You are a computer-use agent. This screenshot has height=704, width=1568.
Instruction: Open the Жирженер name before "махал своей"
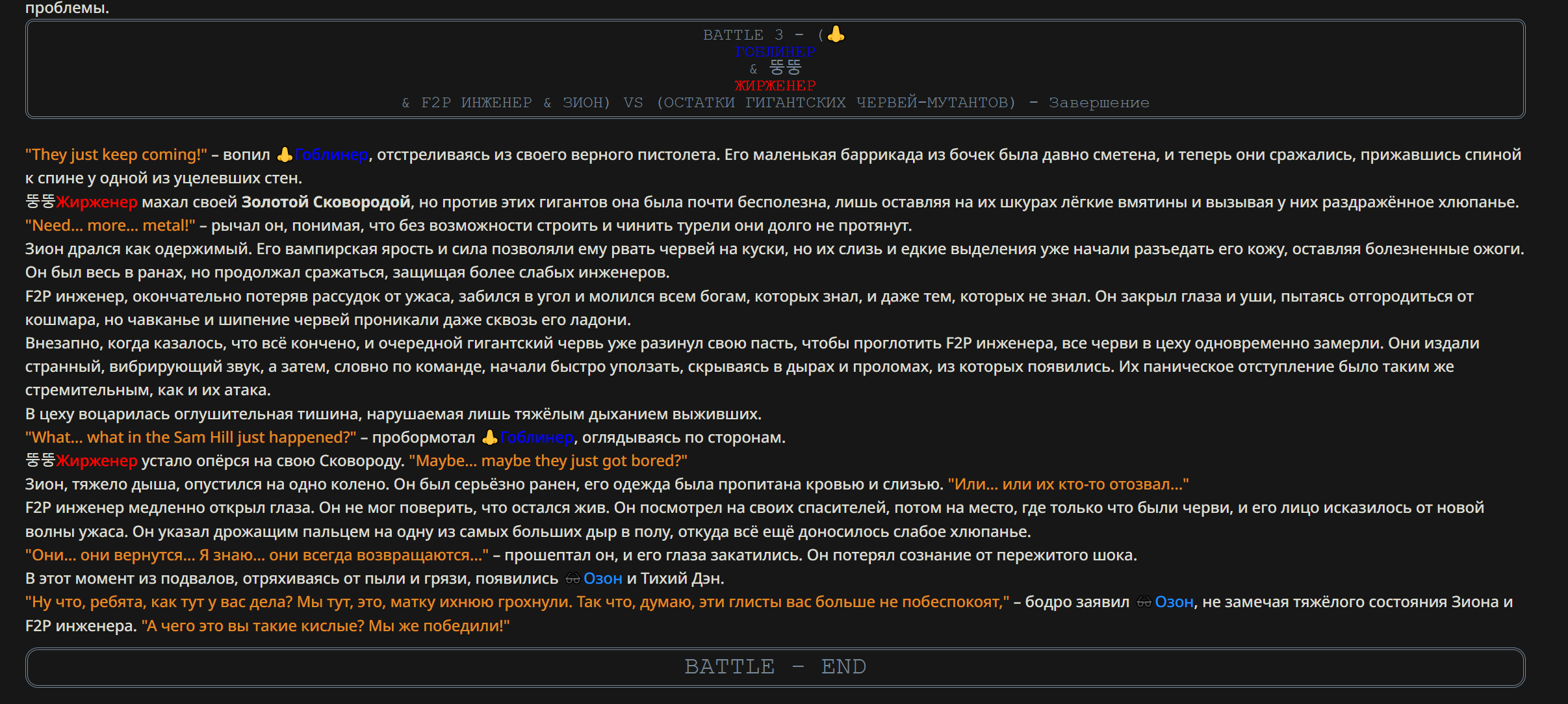97,202
